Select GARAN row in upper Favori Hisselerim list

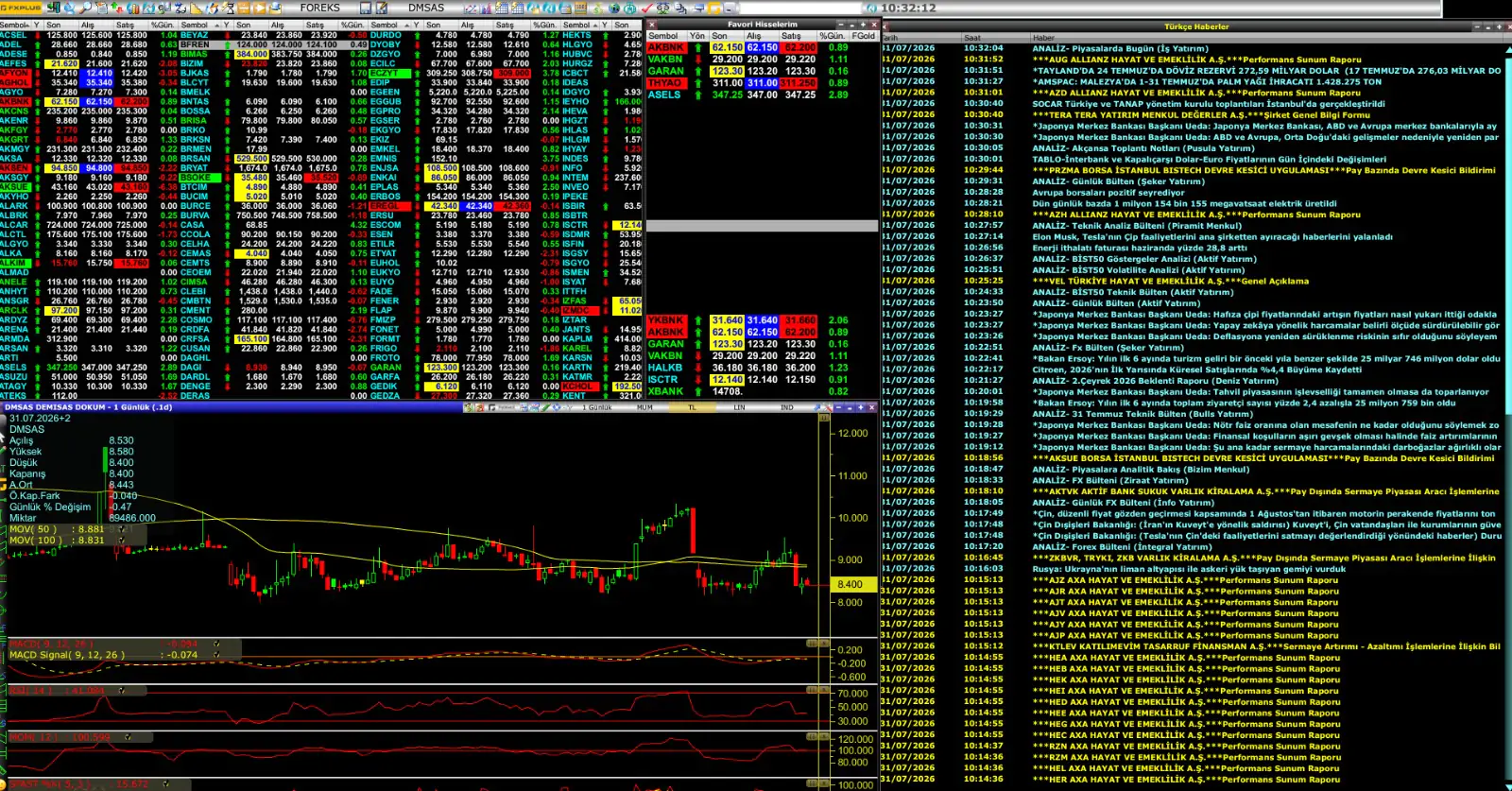pyautogui.click(x=762, y=71)
